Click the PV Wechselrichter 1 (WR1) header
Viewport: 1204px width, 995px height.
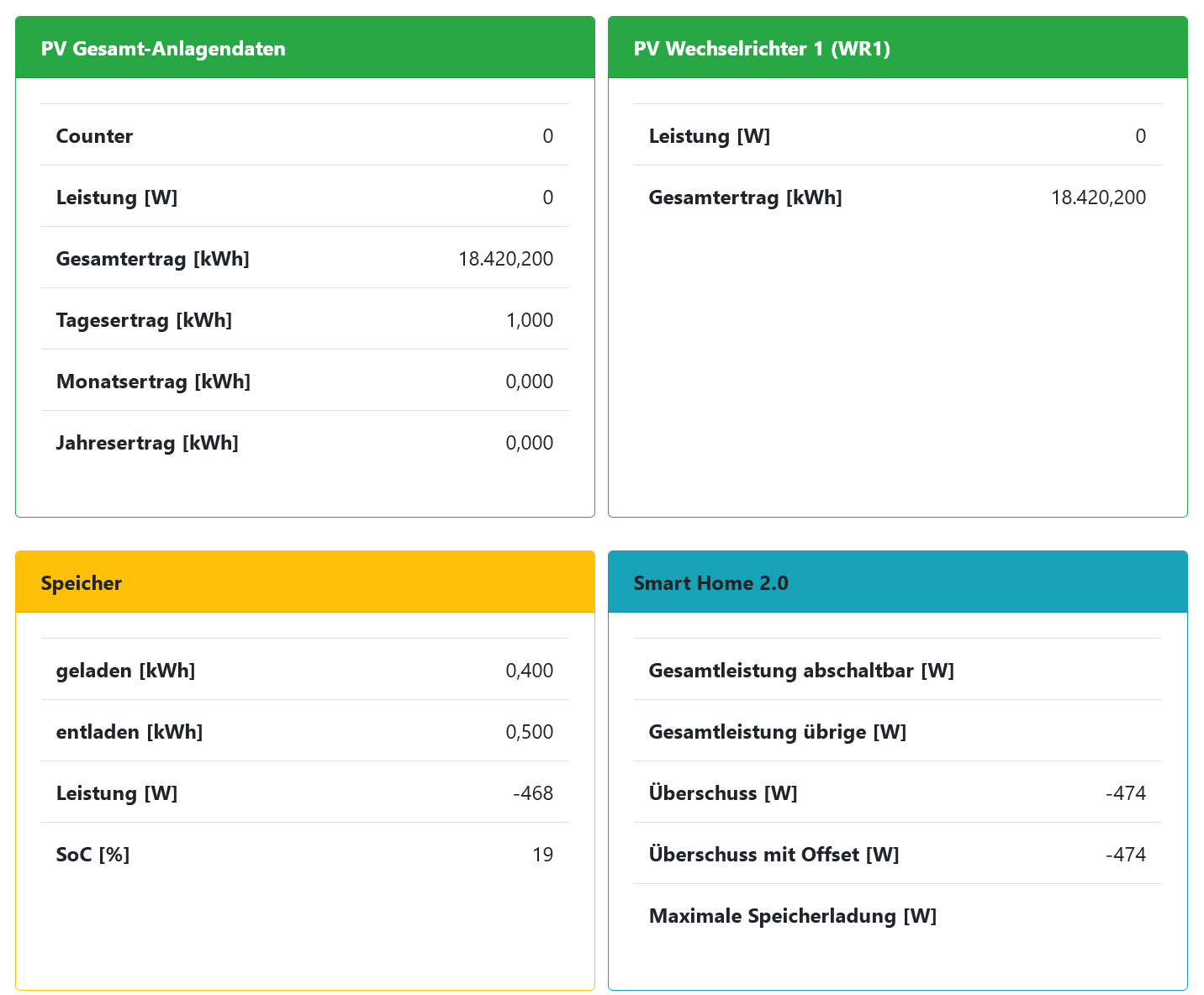point(762,49)
